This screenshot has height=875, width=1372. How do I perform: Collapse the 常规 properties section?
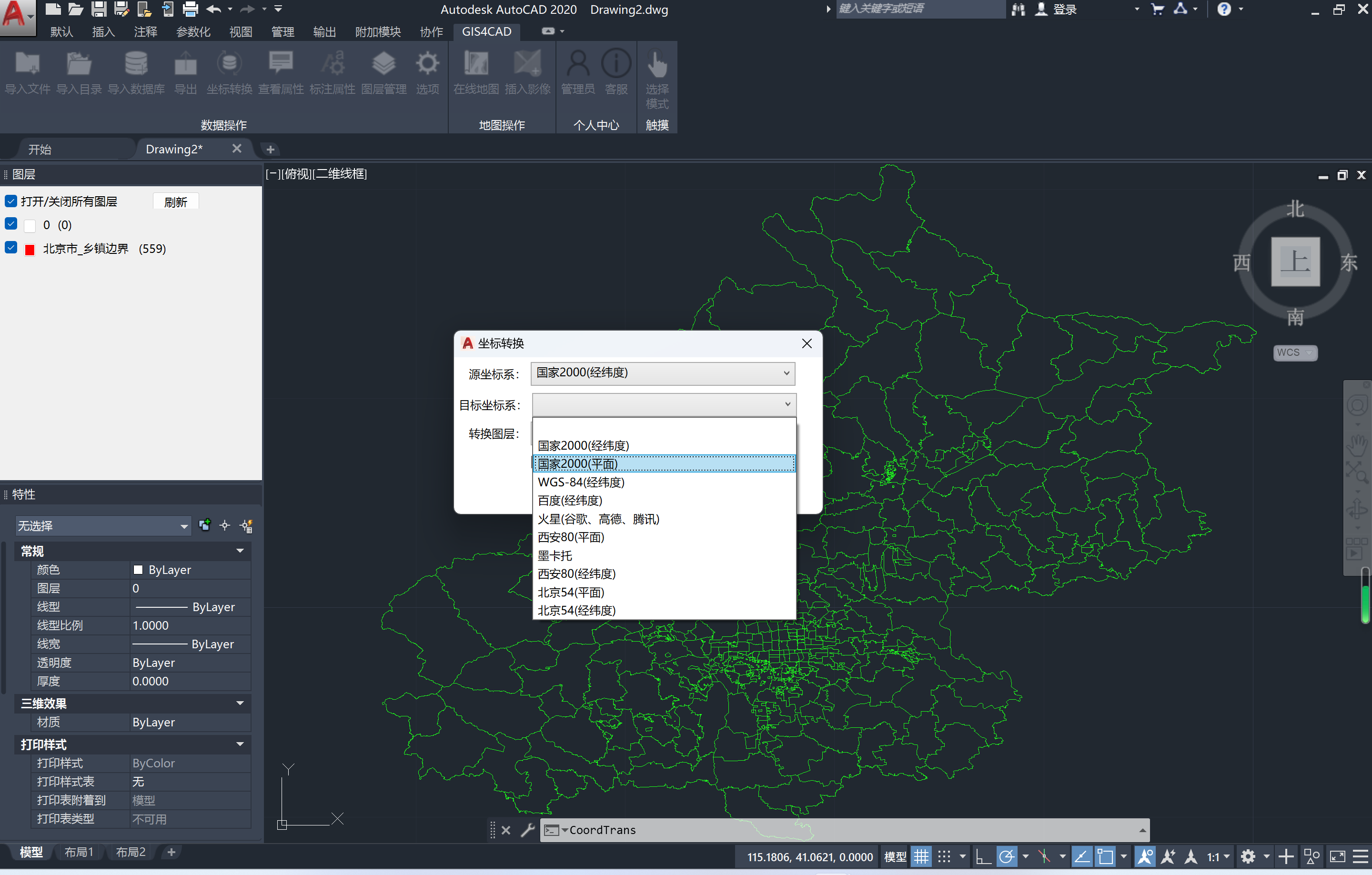coord(240,551)
